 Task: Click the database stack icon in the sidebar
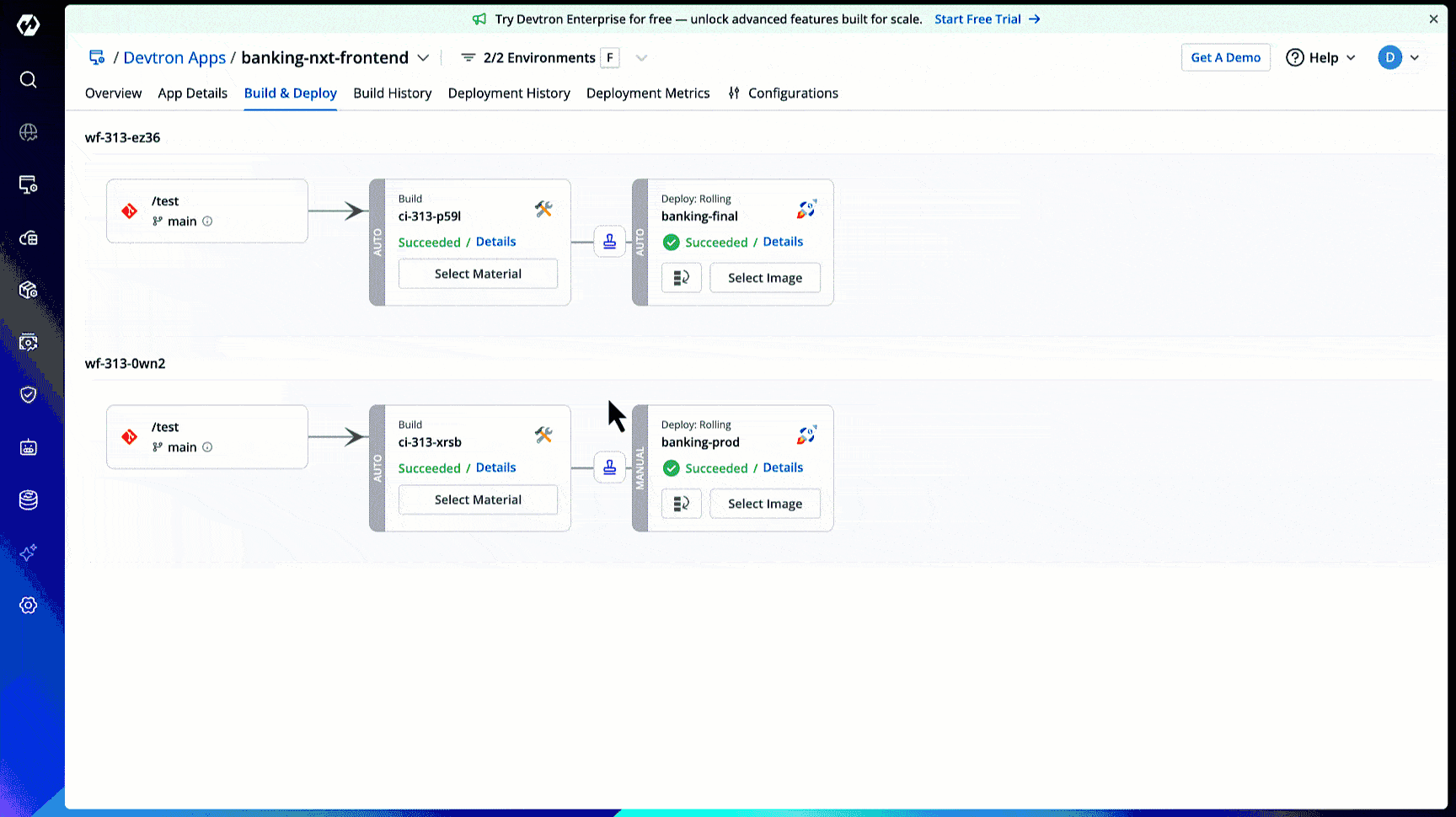tap(28, 500)
